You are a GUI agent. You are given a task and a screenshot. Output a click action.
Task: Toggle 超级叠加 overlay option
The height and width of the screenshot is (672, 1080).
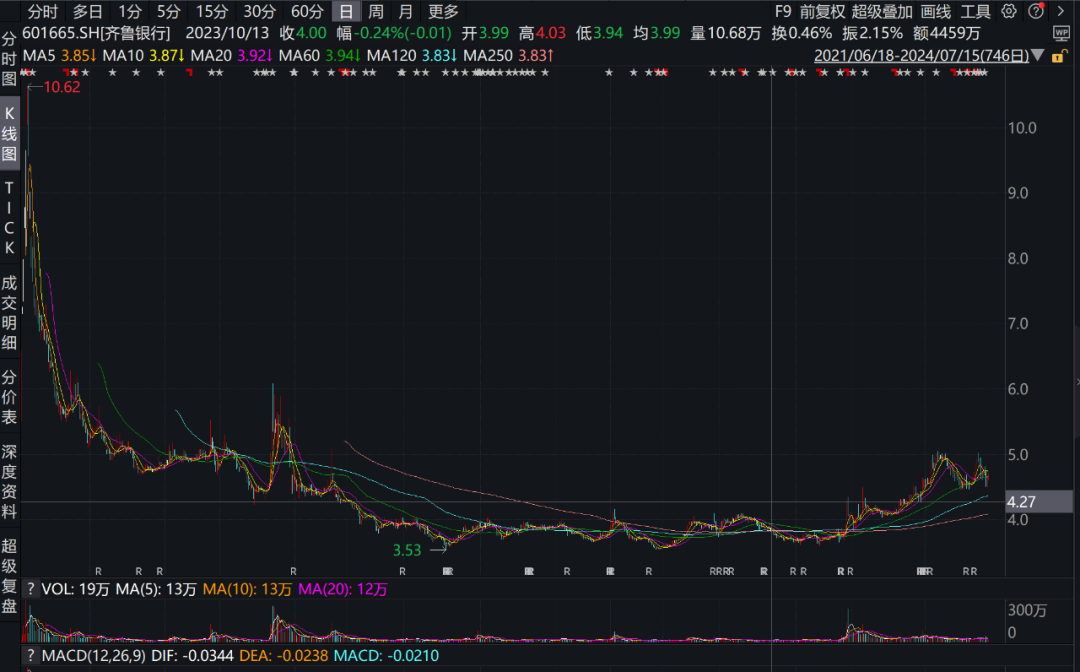882,12
